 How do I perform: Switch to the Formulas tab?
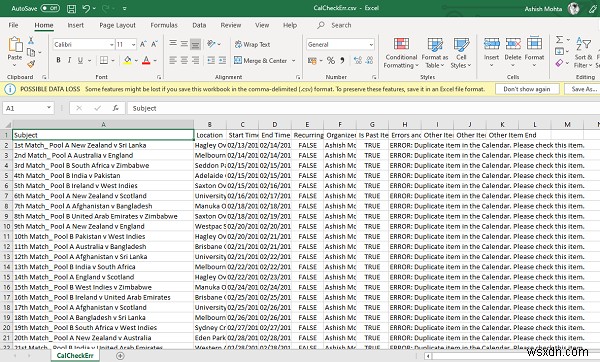[x=164, y=25]
